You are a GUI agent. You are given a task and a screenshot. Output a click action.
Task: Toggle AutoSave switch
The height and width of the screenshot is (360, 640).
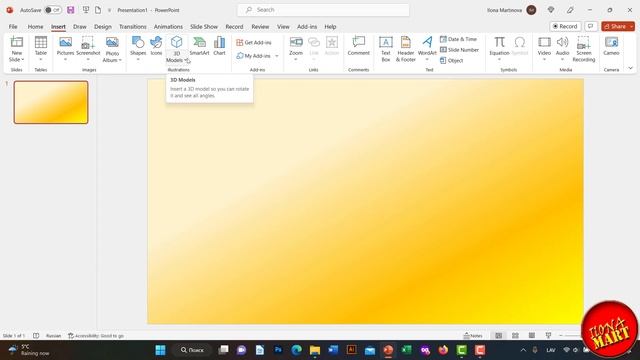click(x=53, y=10)
